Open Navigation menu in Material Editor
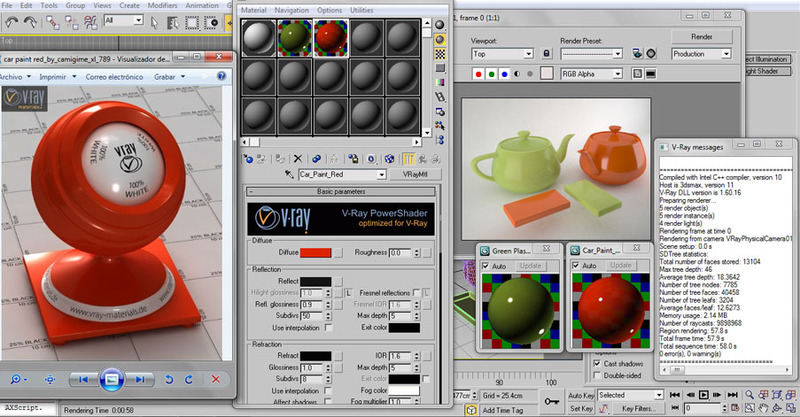The width and height of the screenshot is (800, 417). click(x=291, y=10)
